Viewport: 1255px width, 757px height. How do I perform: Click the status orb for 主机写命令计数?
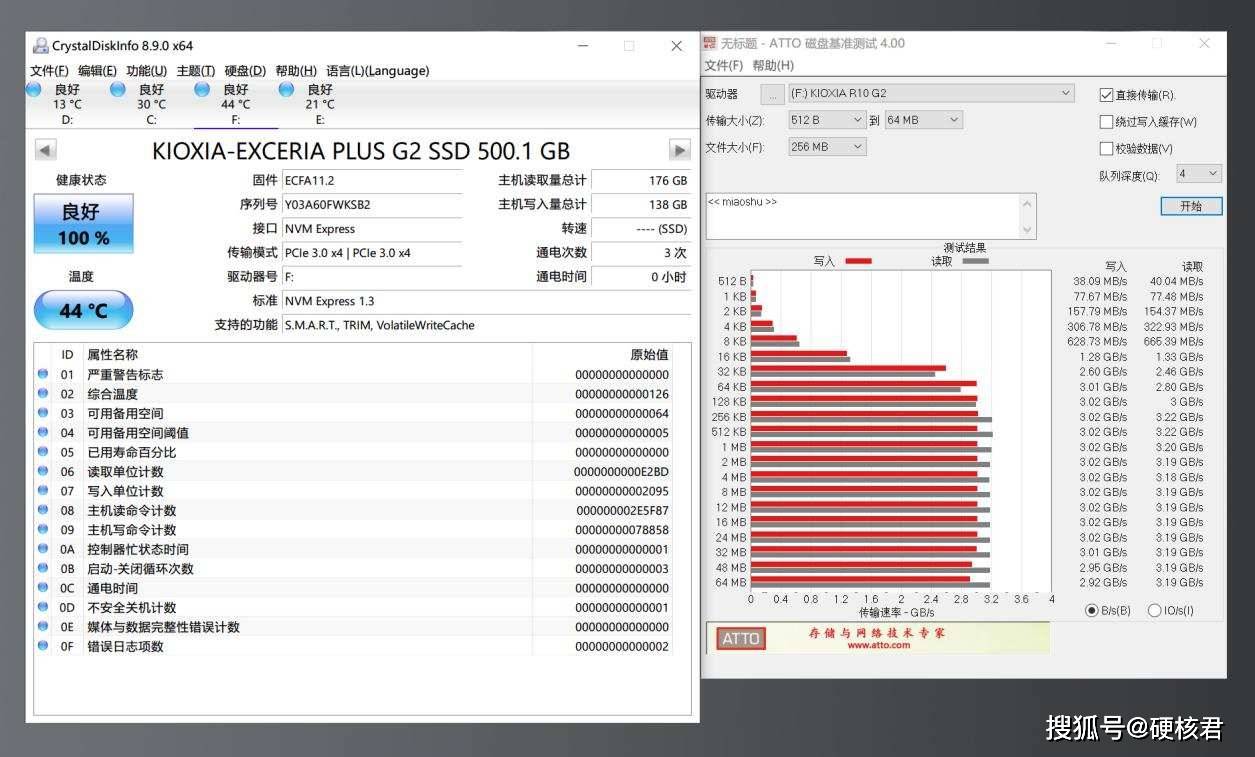point(43,529)
